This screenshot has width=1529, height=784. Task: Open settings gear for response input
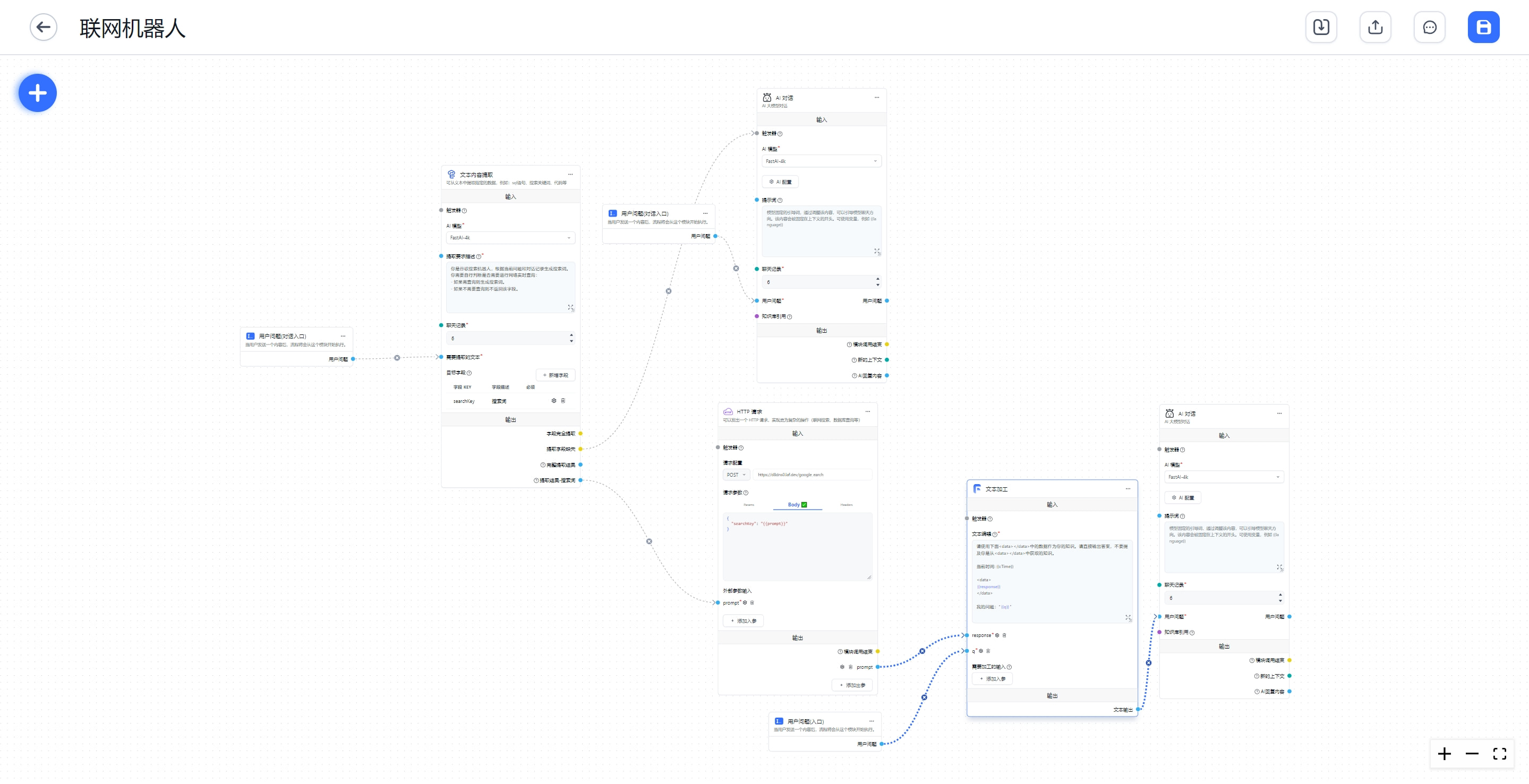tap(997, 635)
